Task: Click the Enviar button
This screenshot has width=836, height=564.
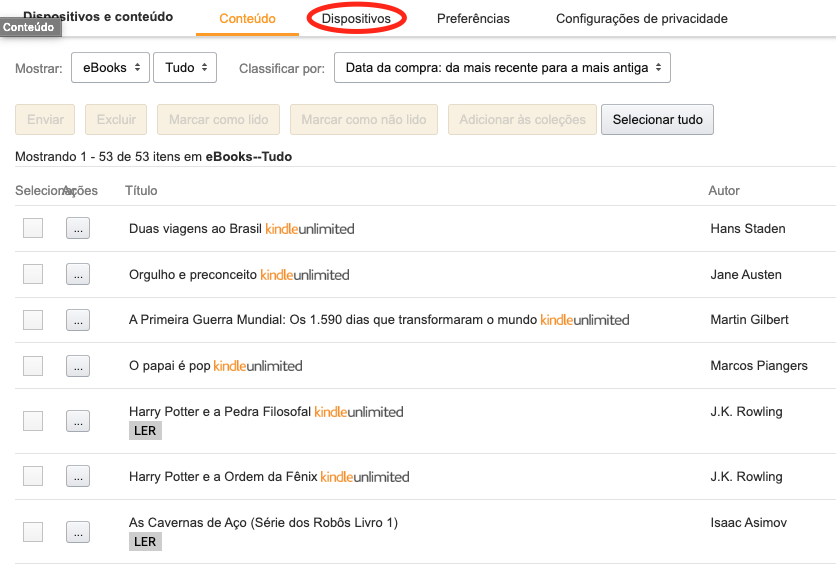Action: tap(45, 119)
